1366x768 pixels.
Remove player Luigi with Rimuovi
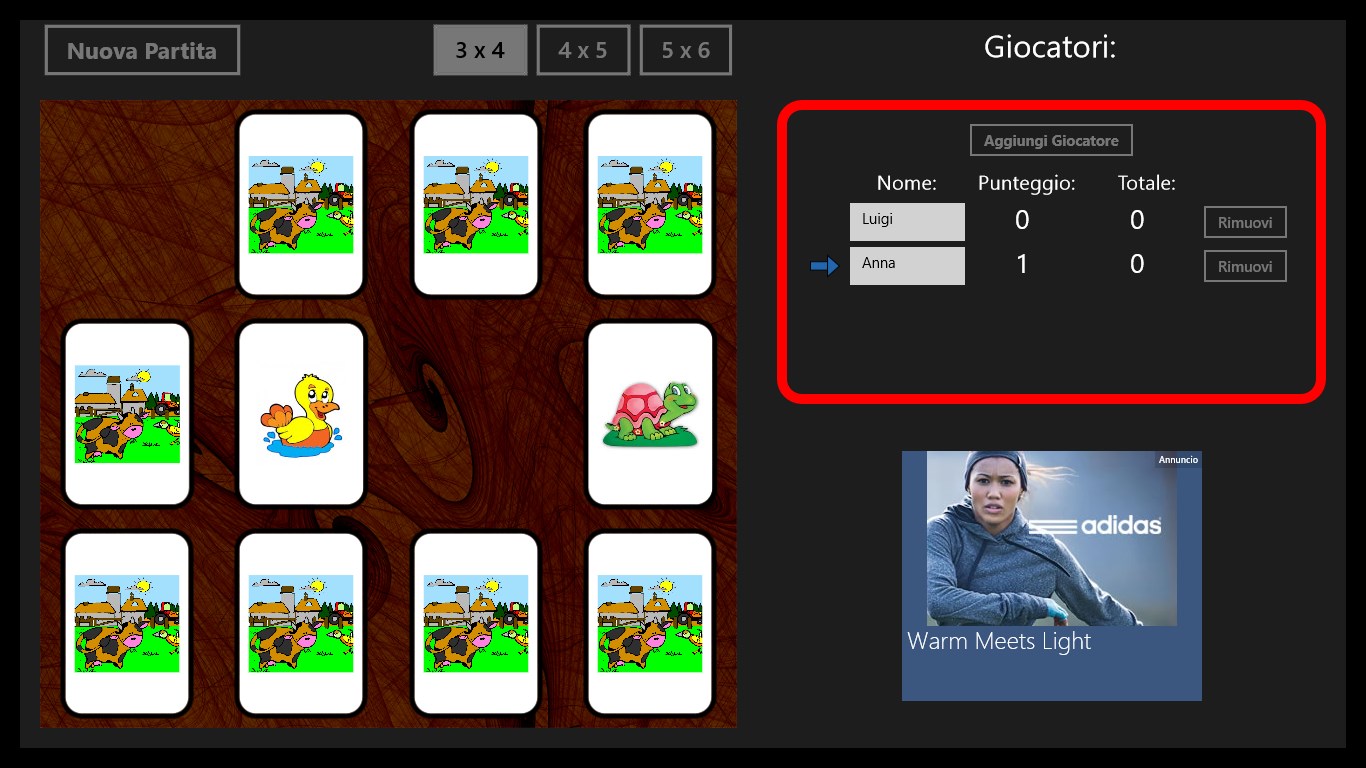click(1245, 222)
